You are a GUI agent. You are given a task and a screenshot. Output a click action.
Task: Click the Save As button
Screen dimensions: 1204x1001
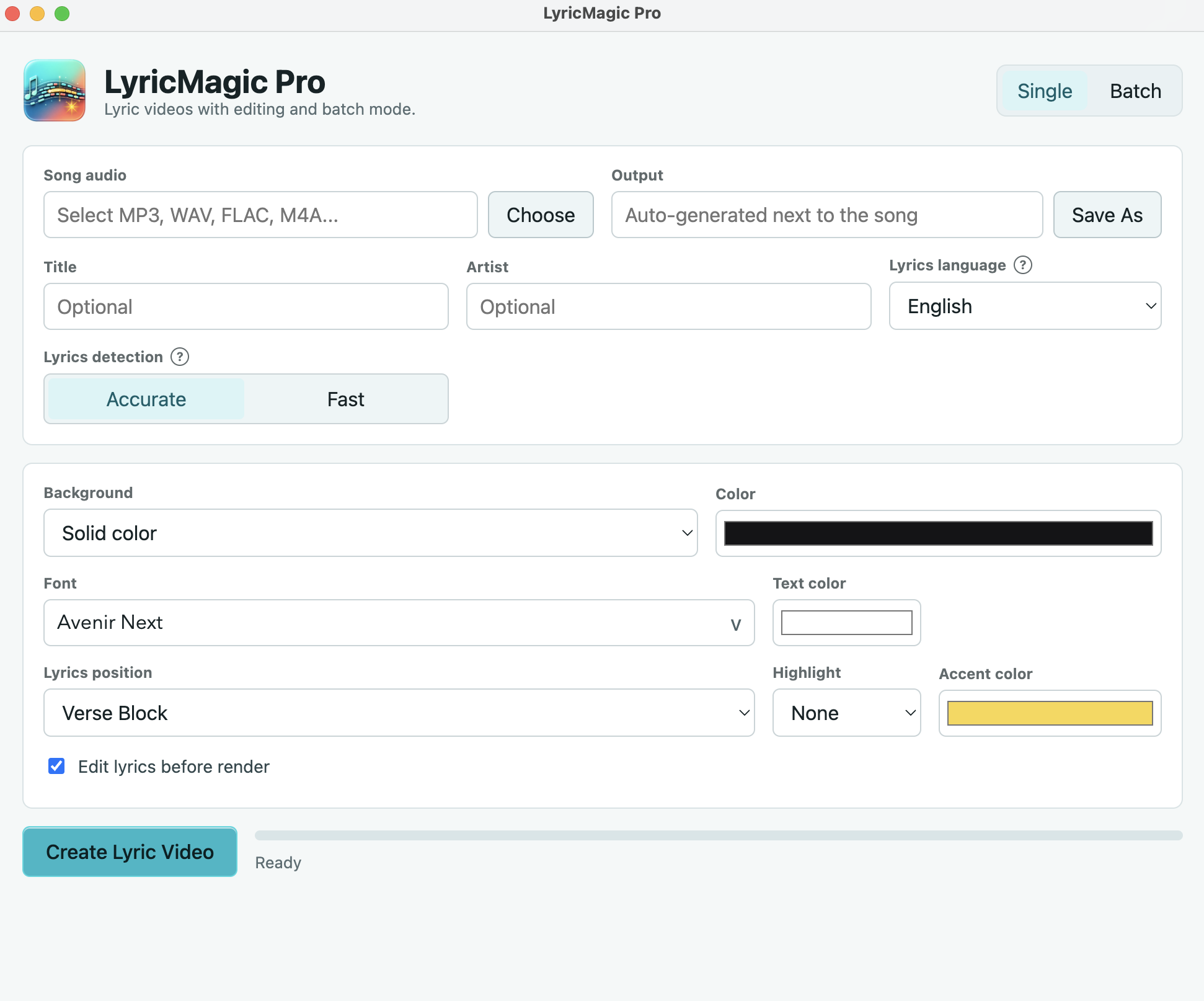click(x=1107, y=215)
